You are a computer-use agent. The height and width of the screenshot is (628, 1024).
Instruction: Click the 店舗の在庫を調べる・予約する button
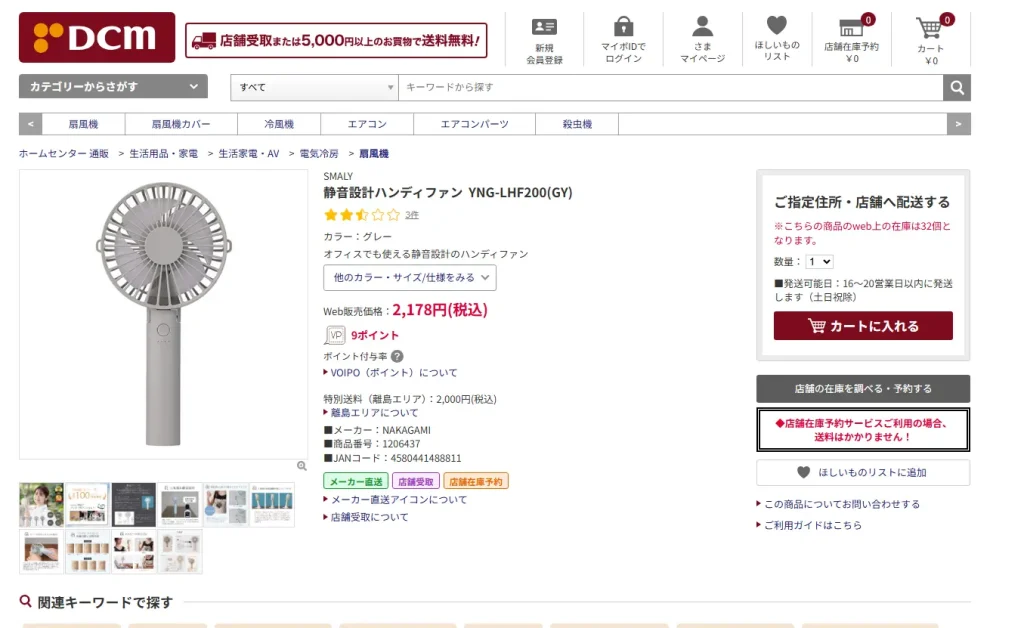click(x=863, y=388)
